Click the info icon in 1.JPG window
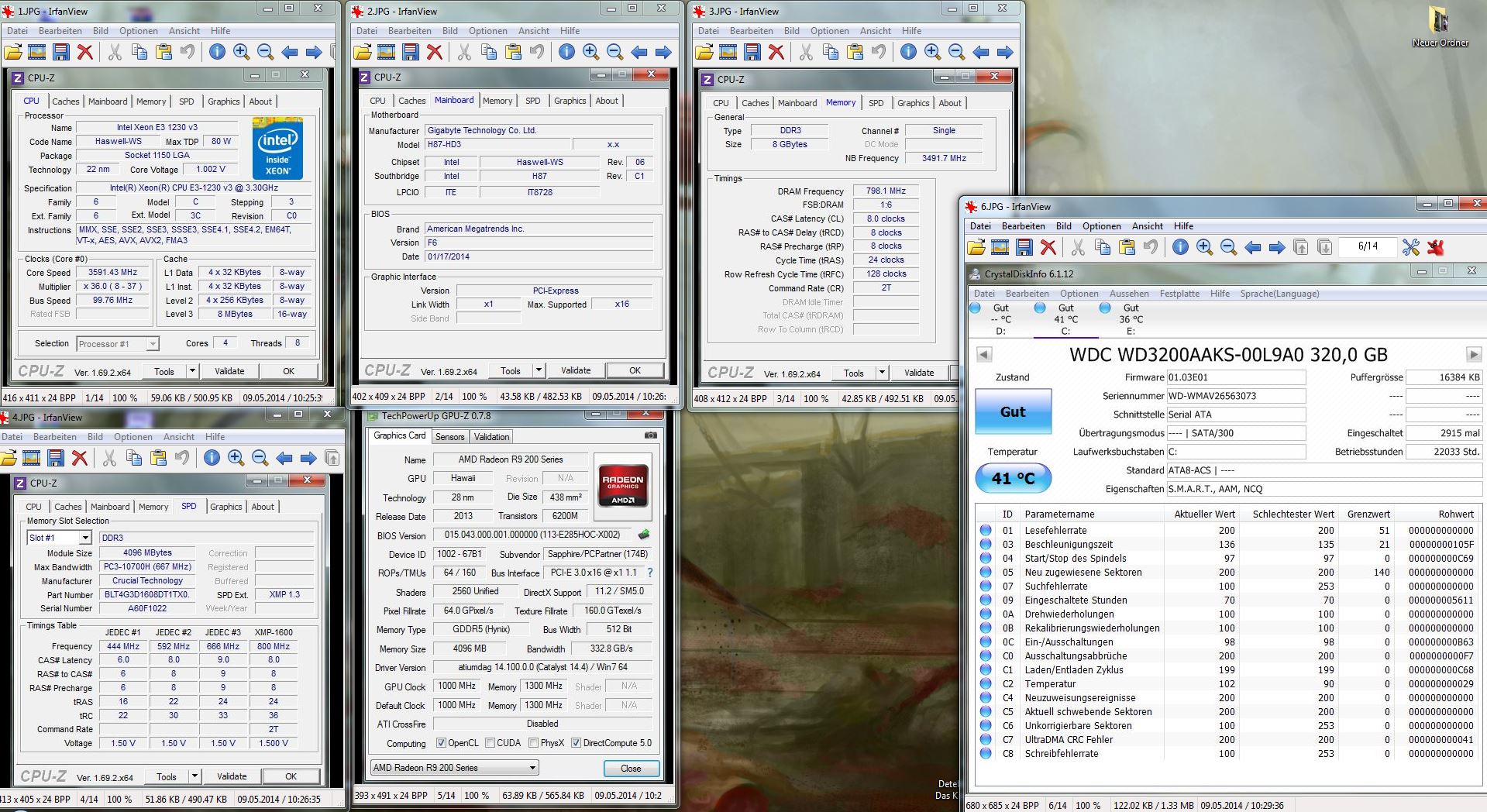Viewport: 1487px width, 812px height. coord(218,52)
